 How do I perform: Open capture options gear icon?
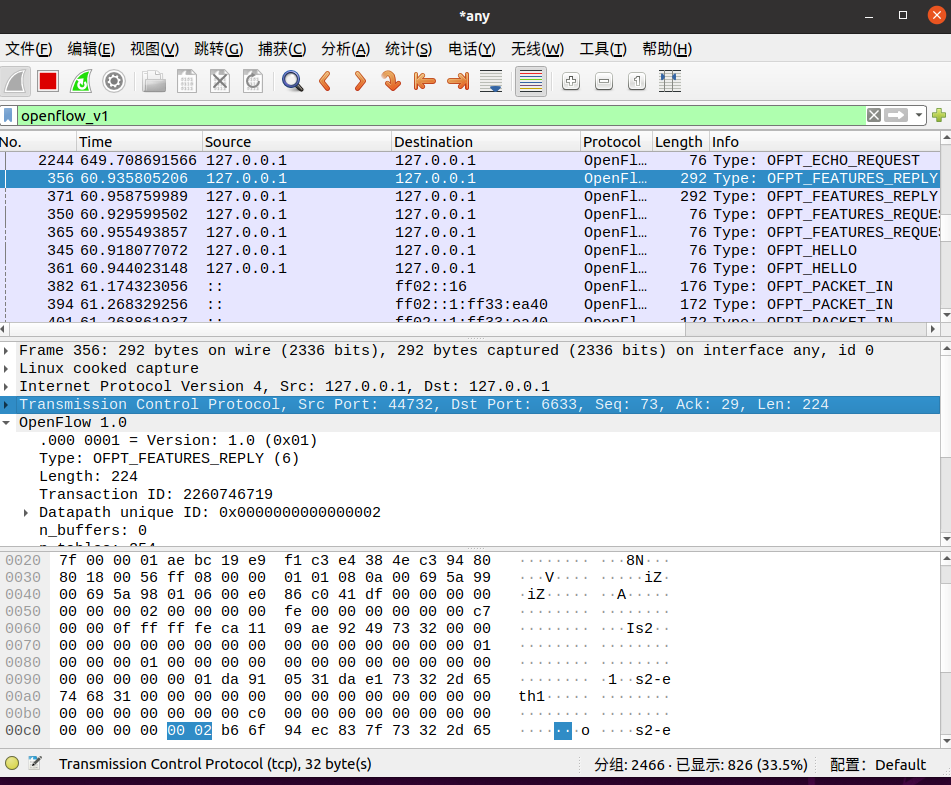[114, 81]
